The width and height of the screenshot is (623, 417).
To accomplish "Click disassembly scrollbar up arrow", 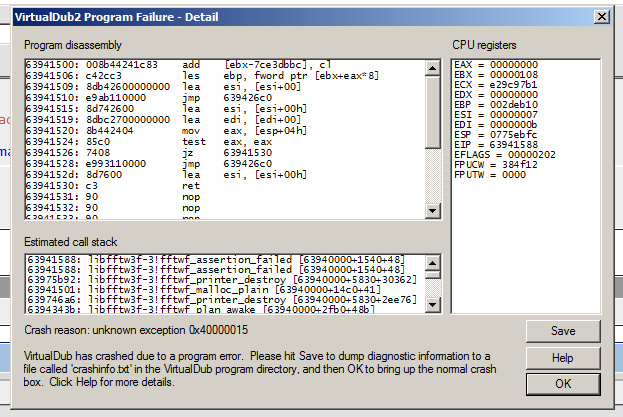I will click(x=432, y=68).
